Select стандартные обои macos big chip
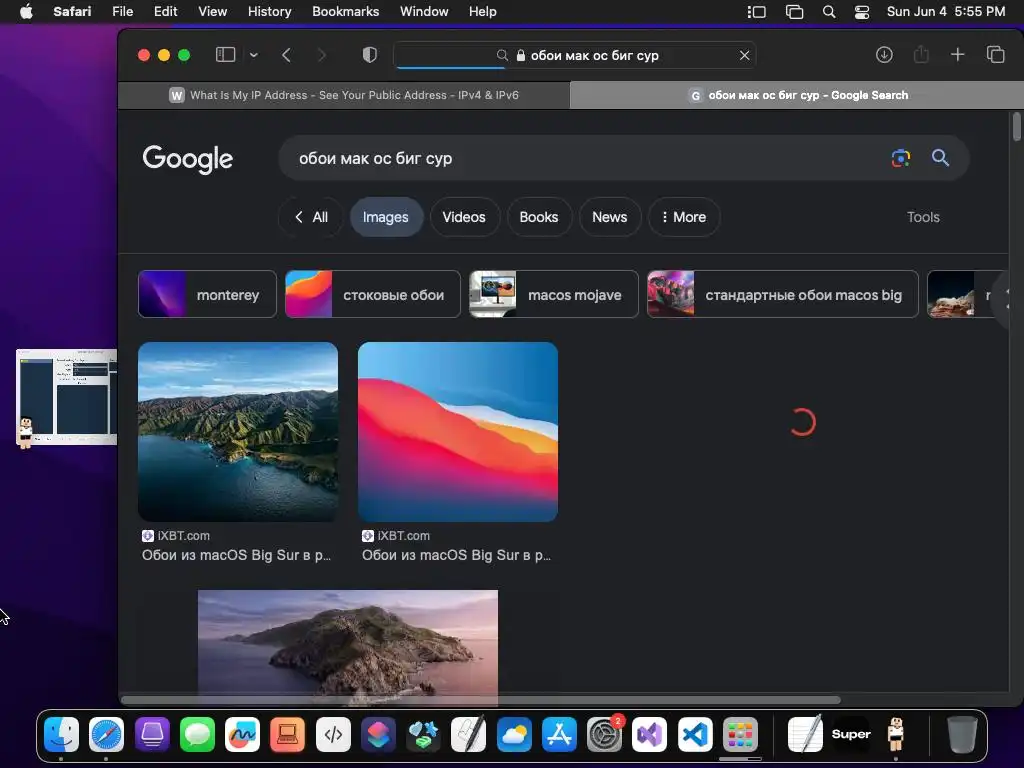 782,295
